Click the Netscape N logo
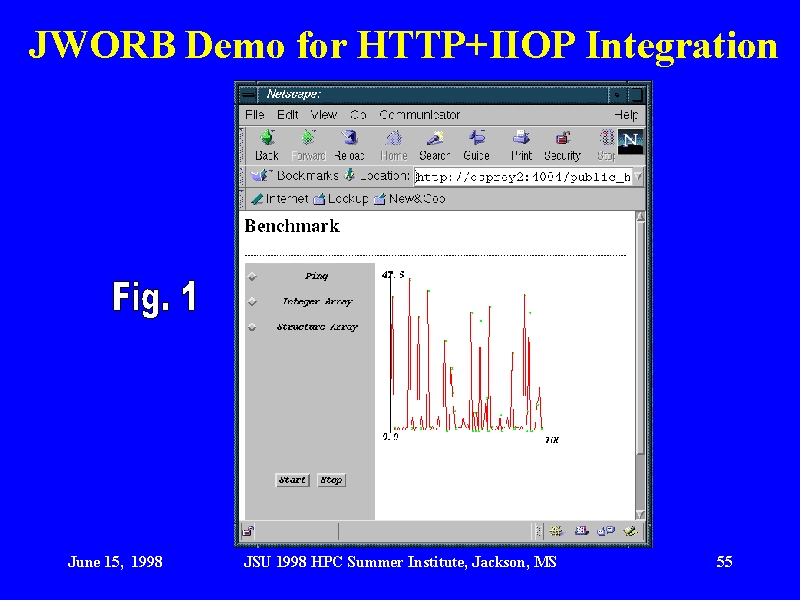The image size is (800, 600). (x=631, y=141)
